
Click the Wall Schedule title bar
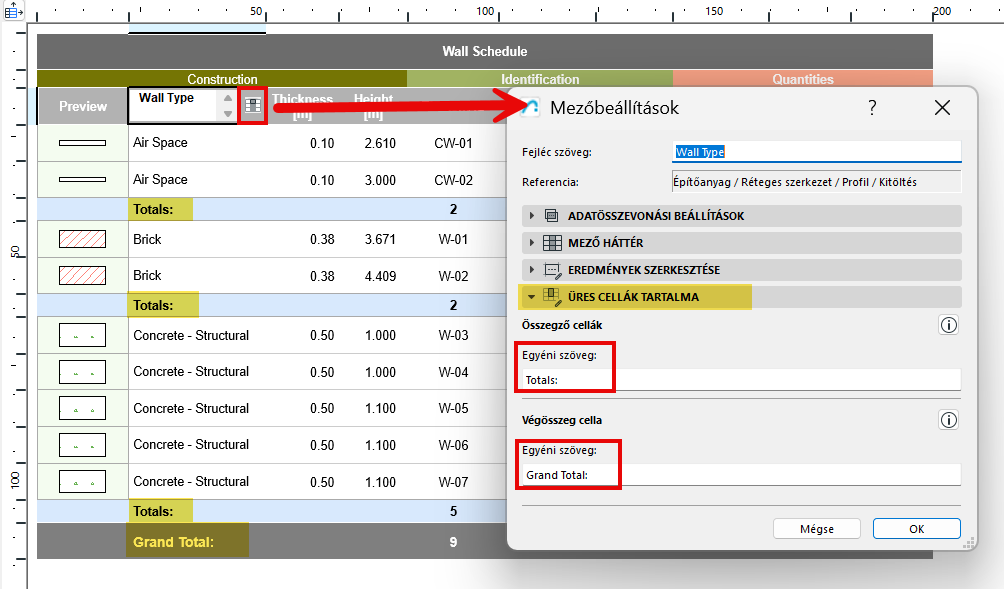pyautogui.click(x=485, y=51)
